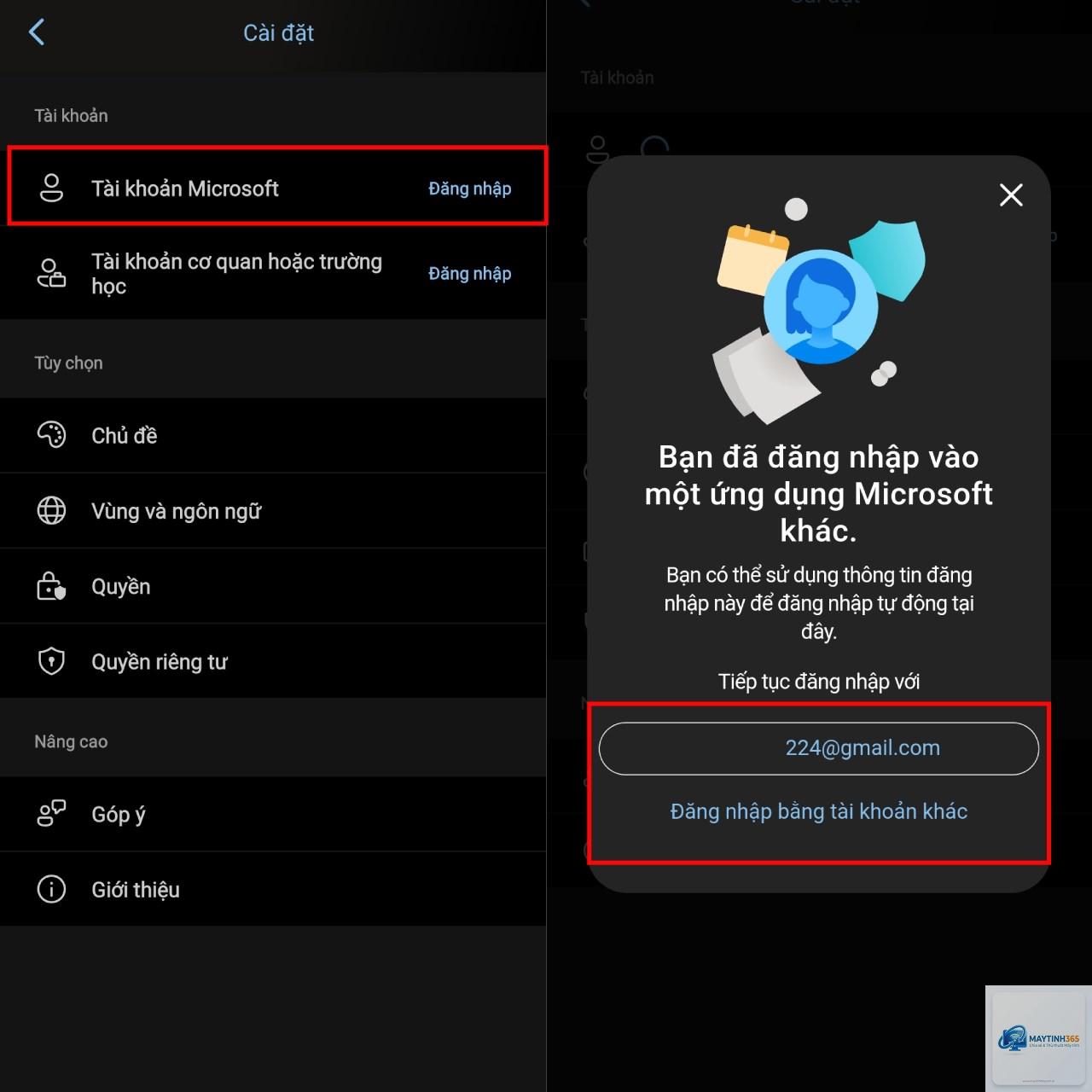Screen dimensions: 1092x1092
Task: Click the Tiếp tục đăng nhập với label
Action: coord(819,682)
